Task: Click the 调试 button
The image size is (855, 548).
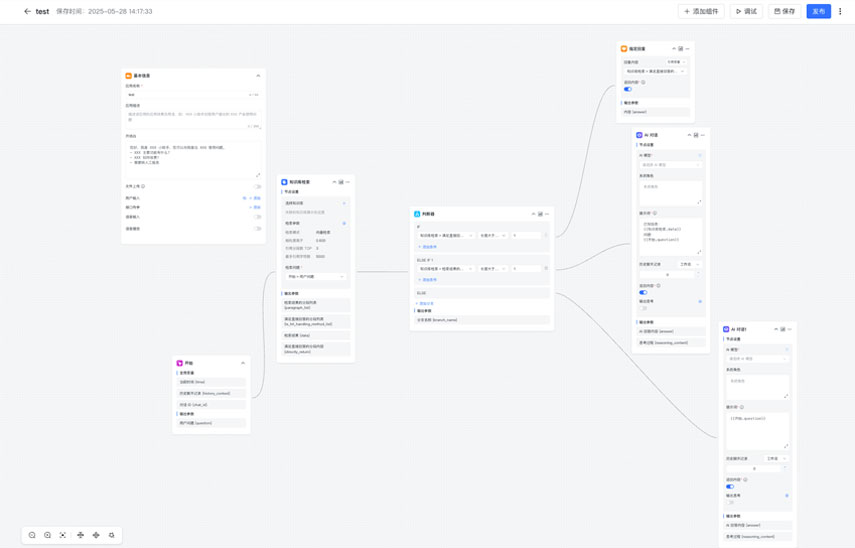Action: click(x=746, y=11)
